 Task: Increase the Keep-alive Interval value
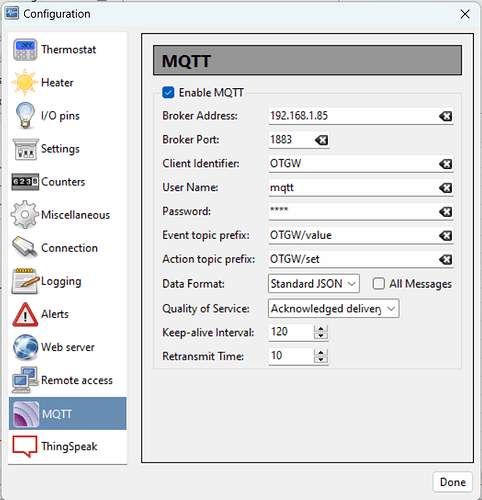coord(321,329)
